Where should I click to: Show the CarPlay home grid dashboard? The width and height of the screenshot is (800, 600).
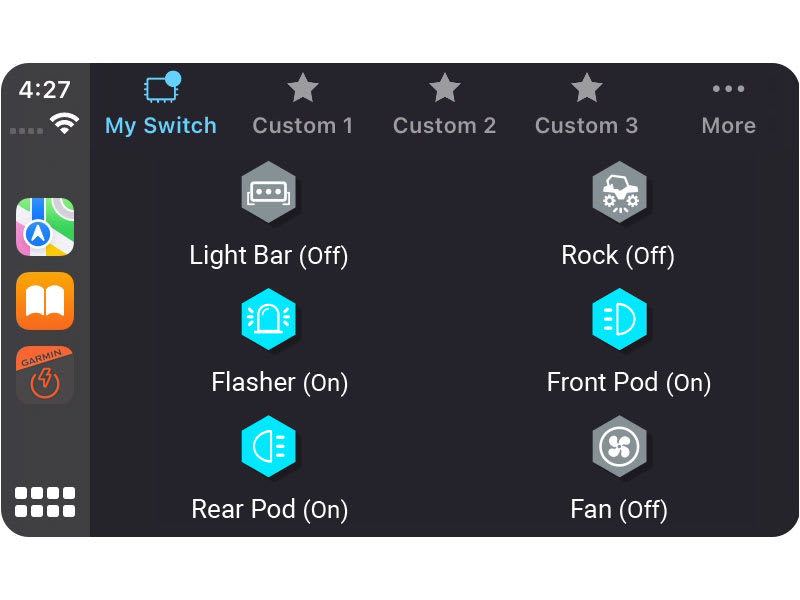pos(45,502)
